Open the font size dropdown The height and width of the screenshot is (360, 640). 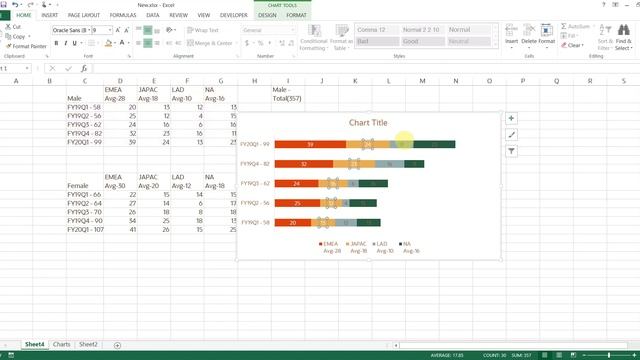pos(110,30)
